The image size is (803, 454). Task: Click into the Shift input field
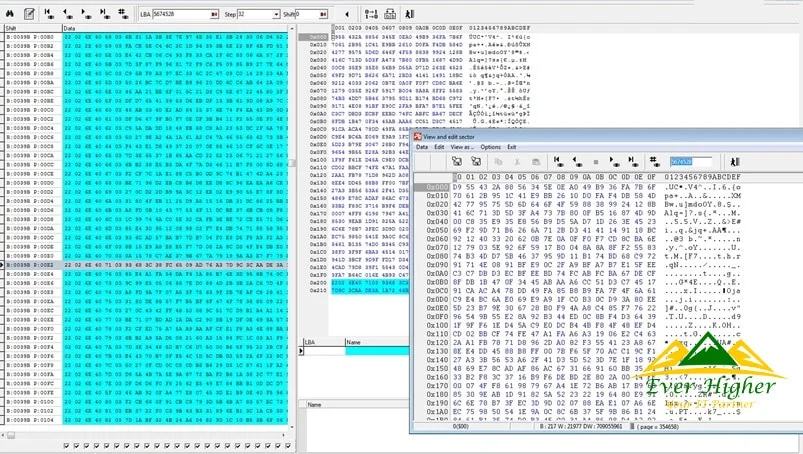(x=308, y=14)
